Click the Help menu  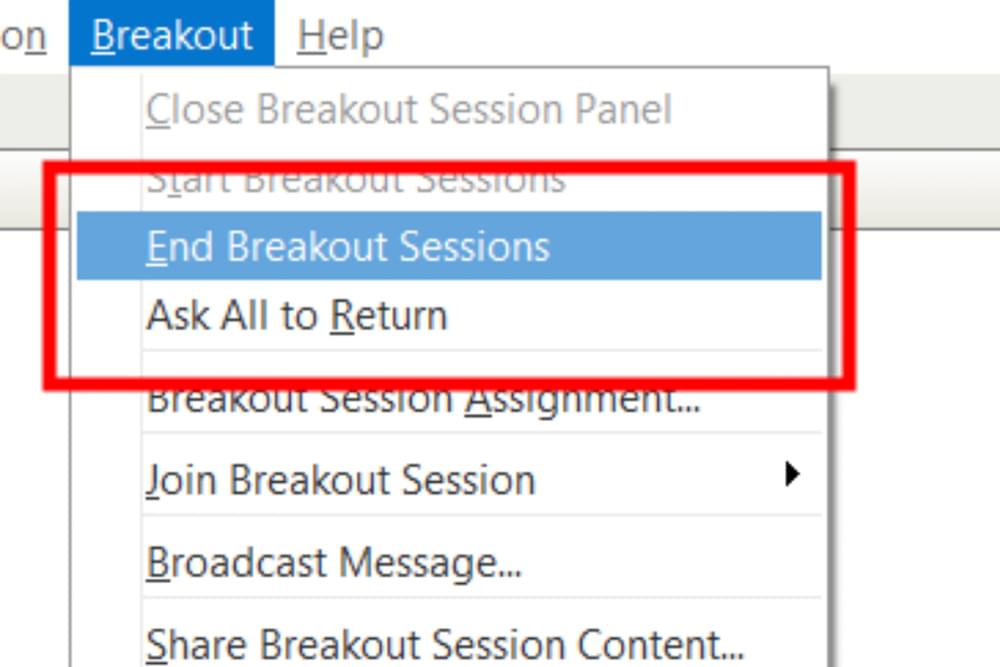coord(340,34)
